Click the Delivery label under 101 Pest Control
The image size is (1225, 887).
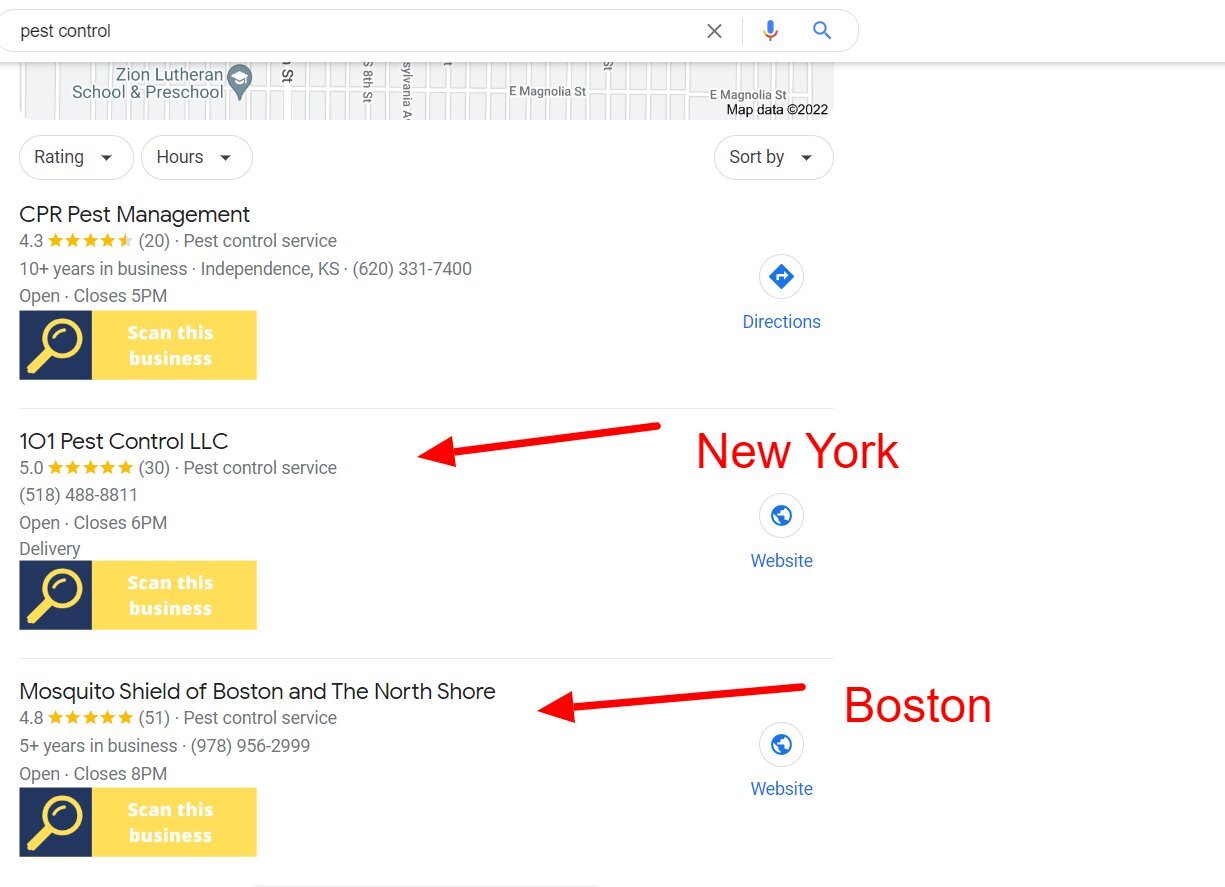pos(50,549)
